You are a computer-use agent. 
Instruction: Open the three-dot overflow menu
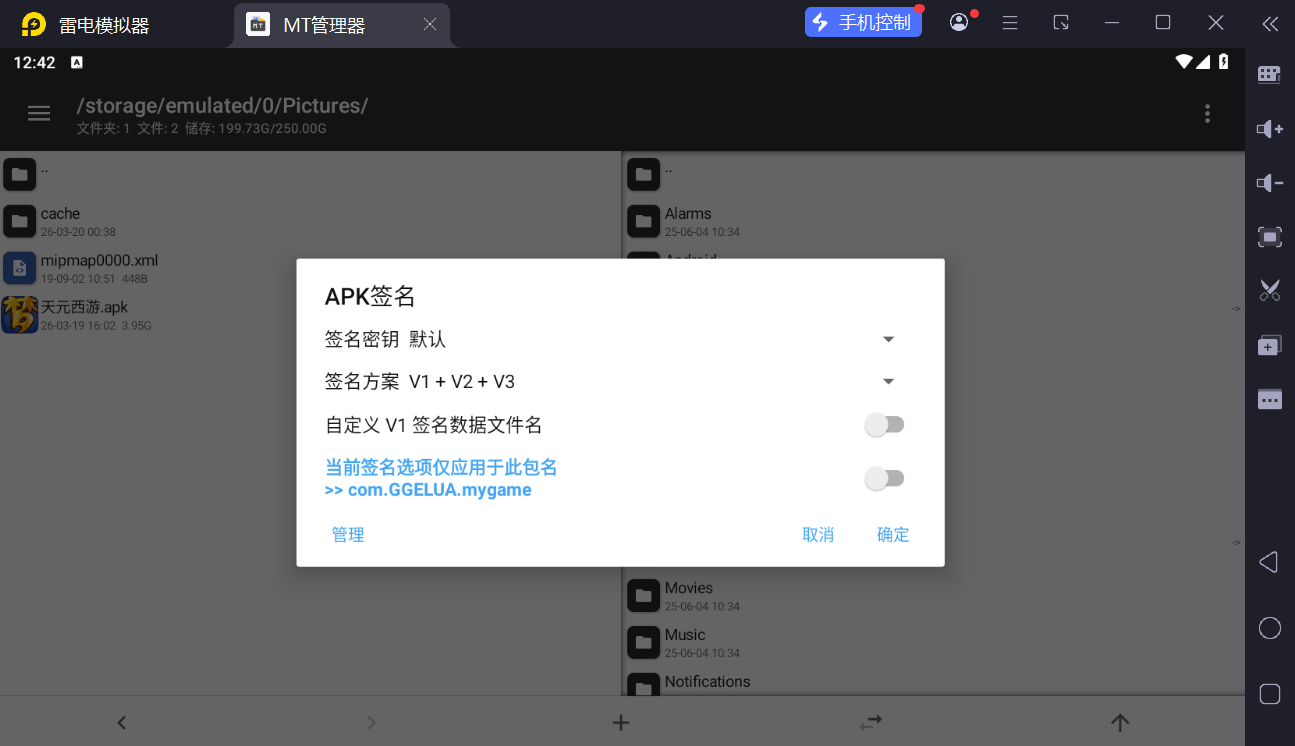[1207, 114]
